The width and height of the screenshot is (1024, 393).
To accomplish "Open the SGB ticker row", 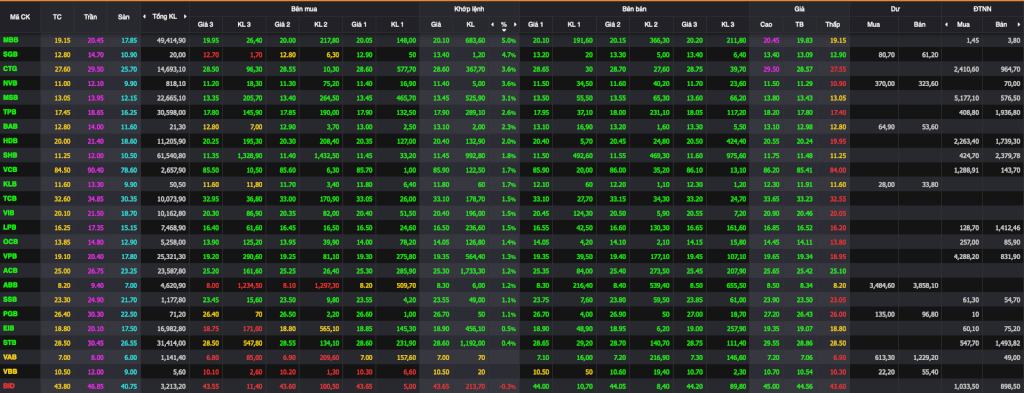I will click(512, 54).
